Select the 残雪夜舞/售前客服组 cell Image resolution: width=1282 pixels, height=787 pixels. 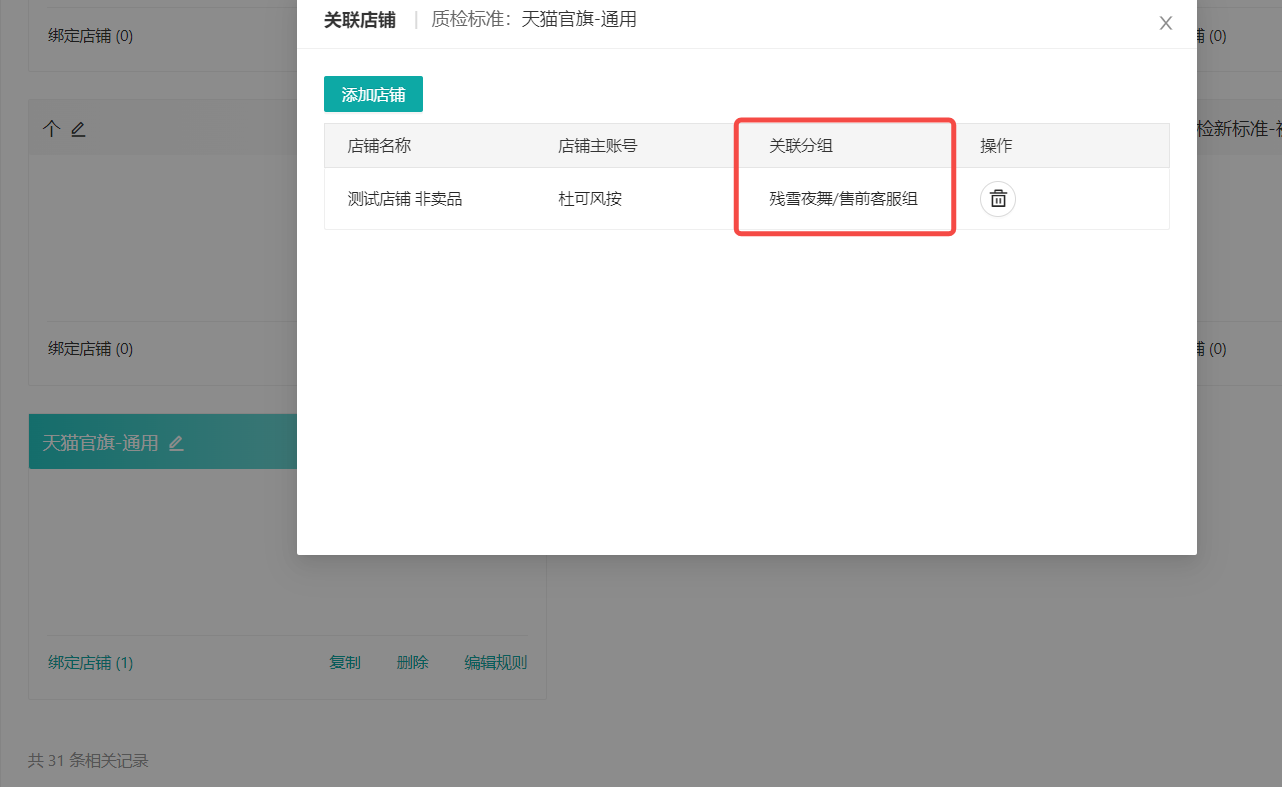(x=843, y=199)
